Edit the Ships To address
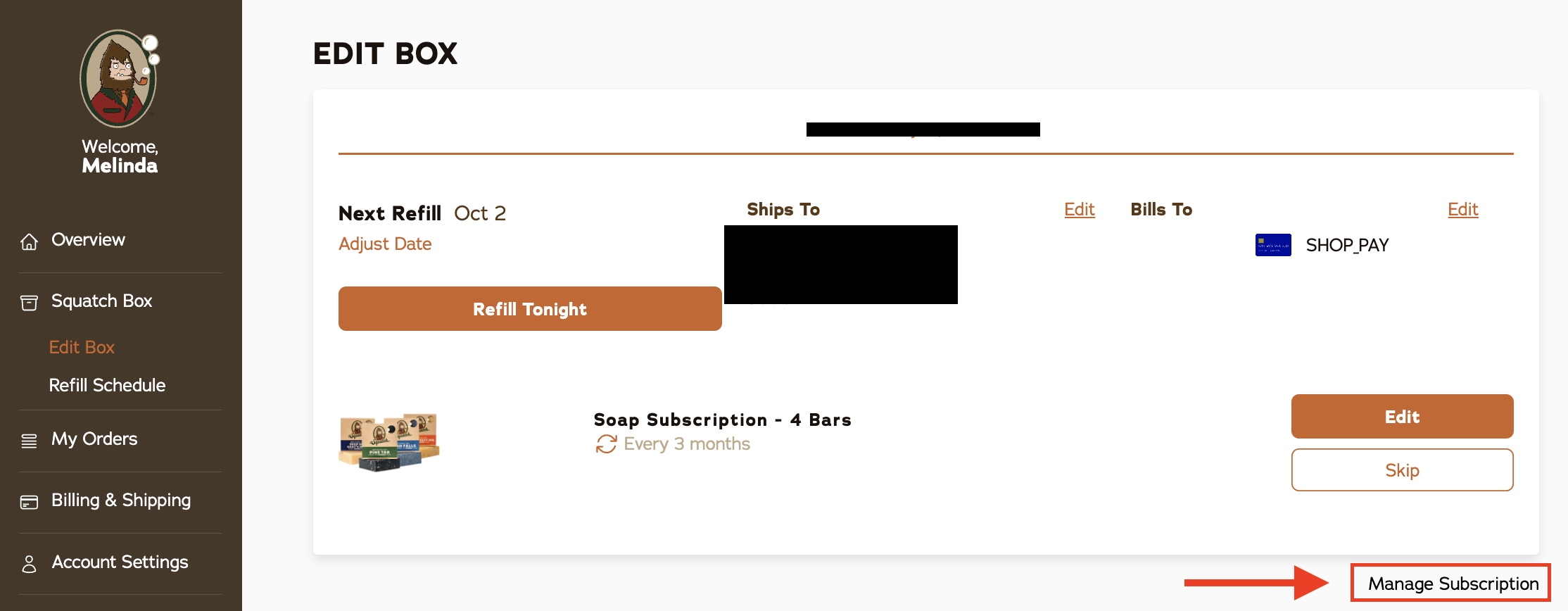Image resolution: width=1568 pixels, height=611 pixels. point(1080,209)
